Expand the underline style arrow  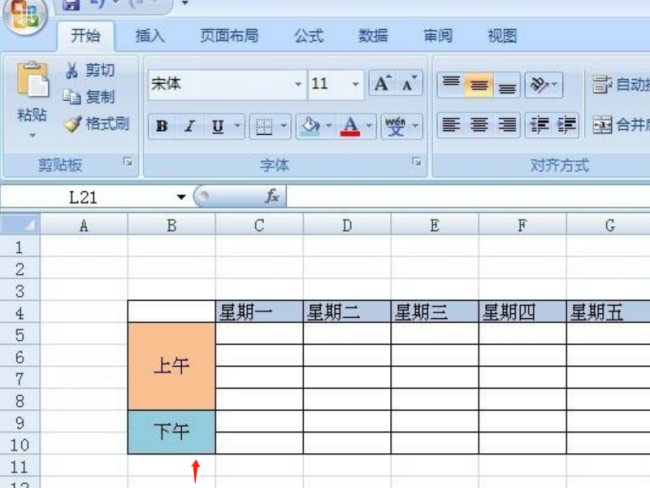tap(237, 126)
